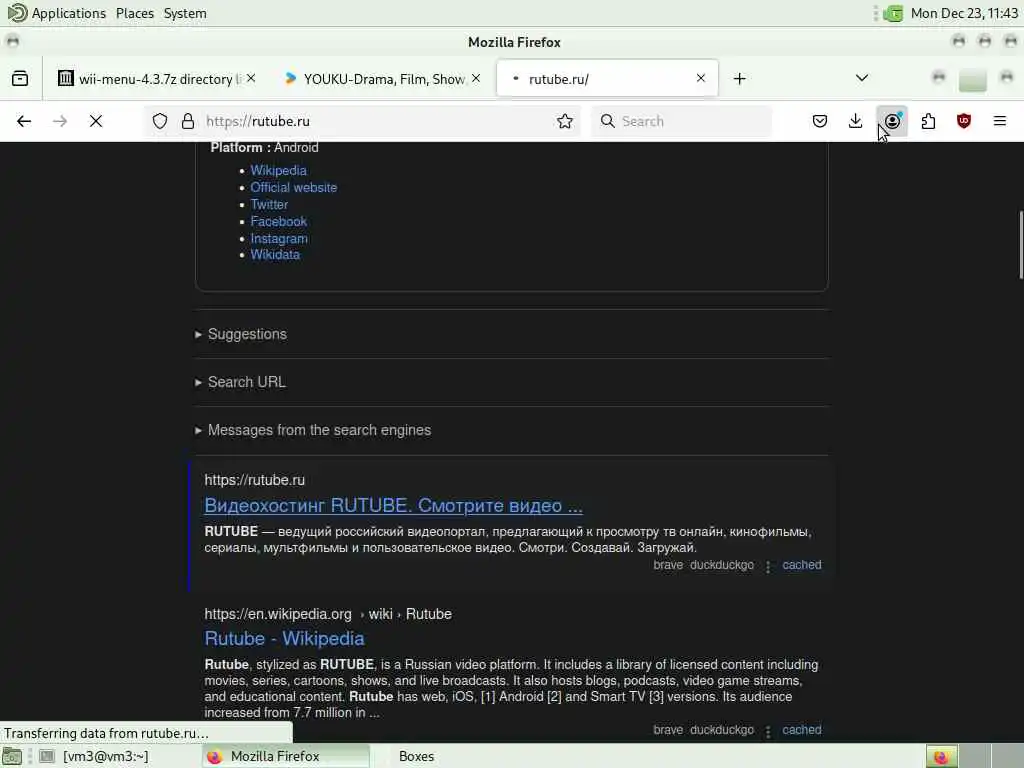
Task: Click the show desktop icon in taskbar
Action: (12, 756)
